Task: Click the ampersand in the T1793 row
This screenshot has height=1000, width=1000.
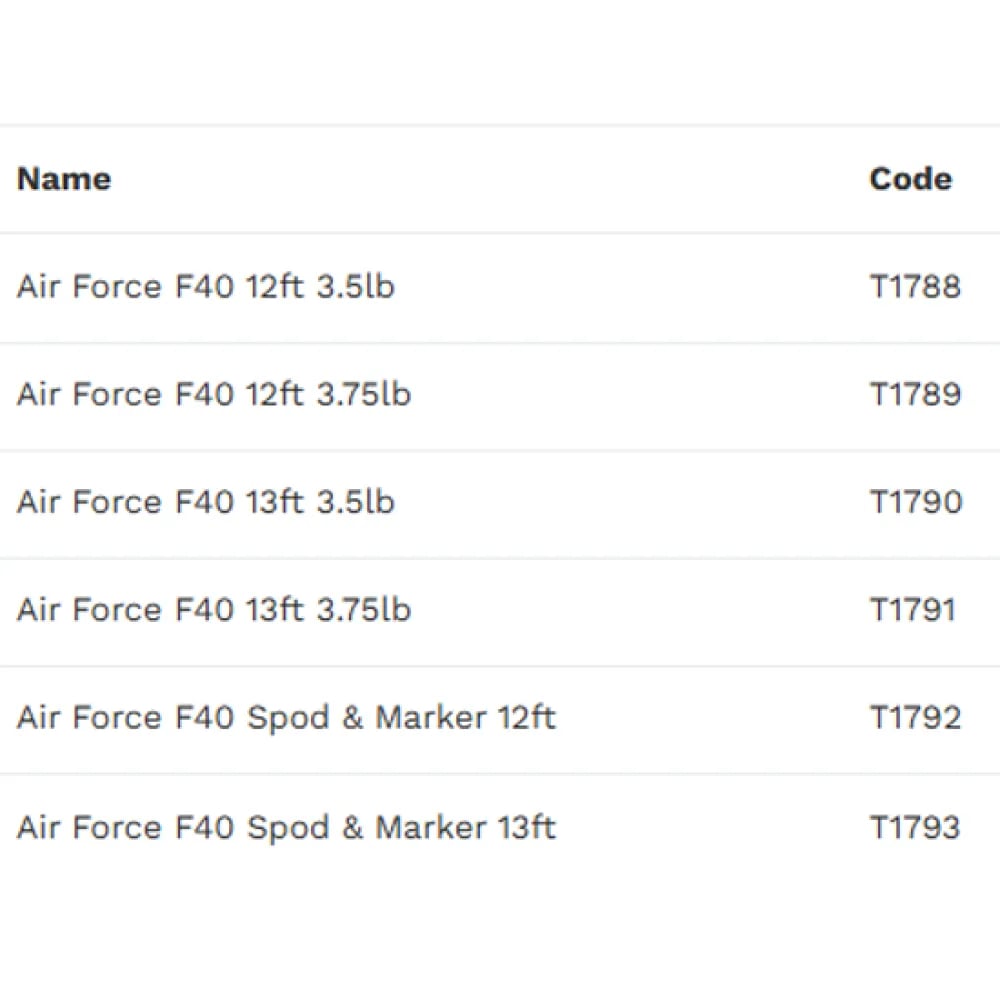Action: (x=352, y=828)
